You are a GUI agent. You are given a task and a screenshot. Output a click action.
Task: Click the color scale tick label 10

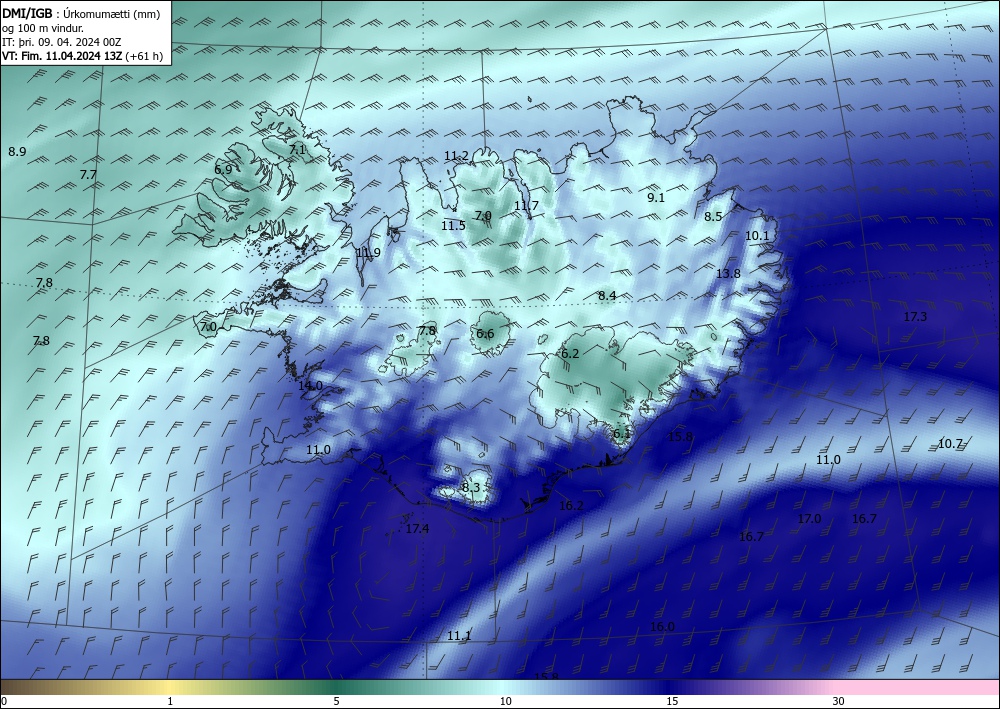506,702
